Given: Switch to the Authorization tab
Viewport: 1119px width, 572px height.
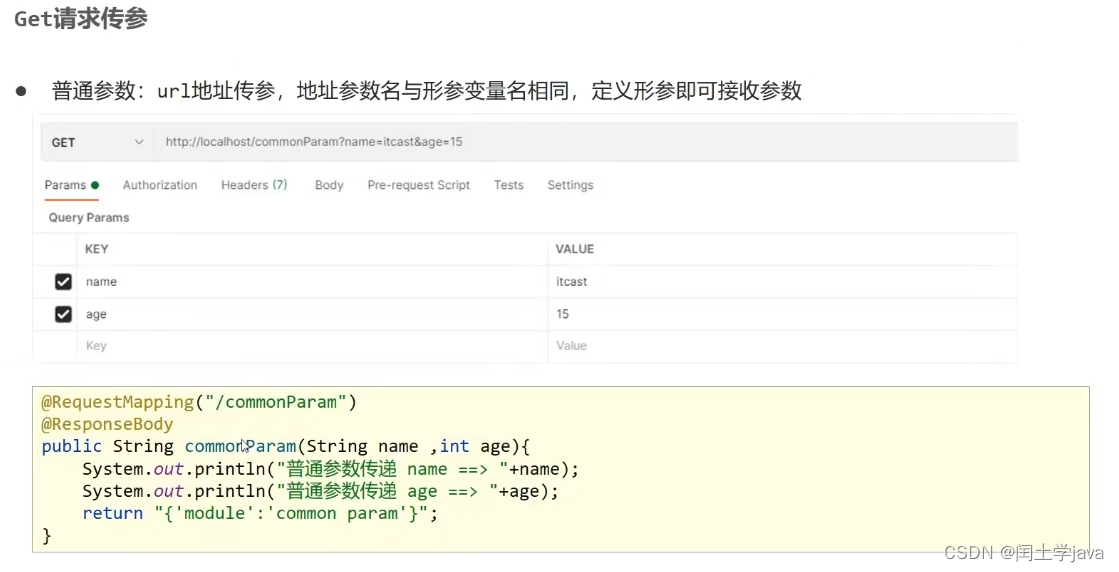Looking at the screenshot, I should [x=160, y=185].
